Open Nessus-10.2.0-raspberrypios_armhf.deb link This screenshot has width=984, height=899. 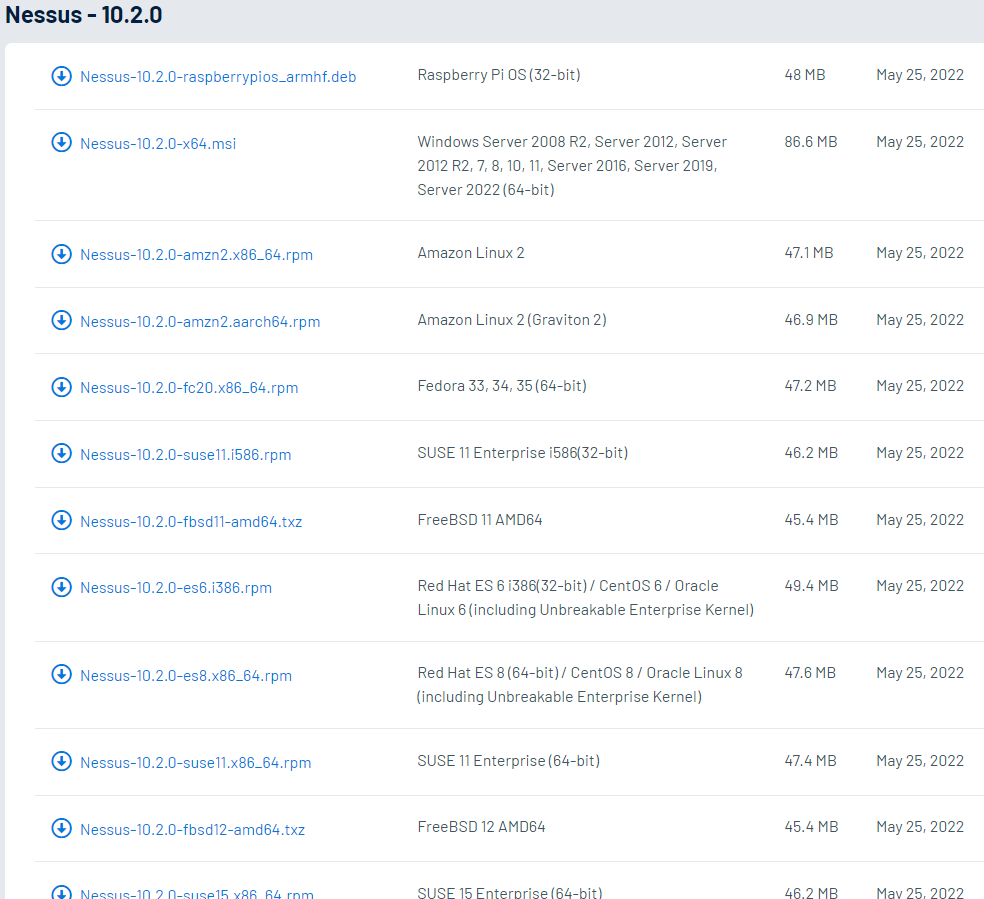click(218, 77)
